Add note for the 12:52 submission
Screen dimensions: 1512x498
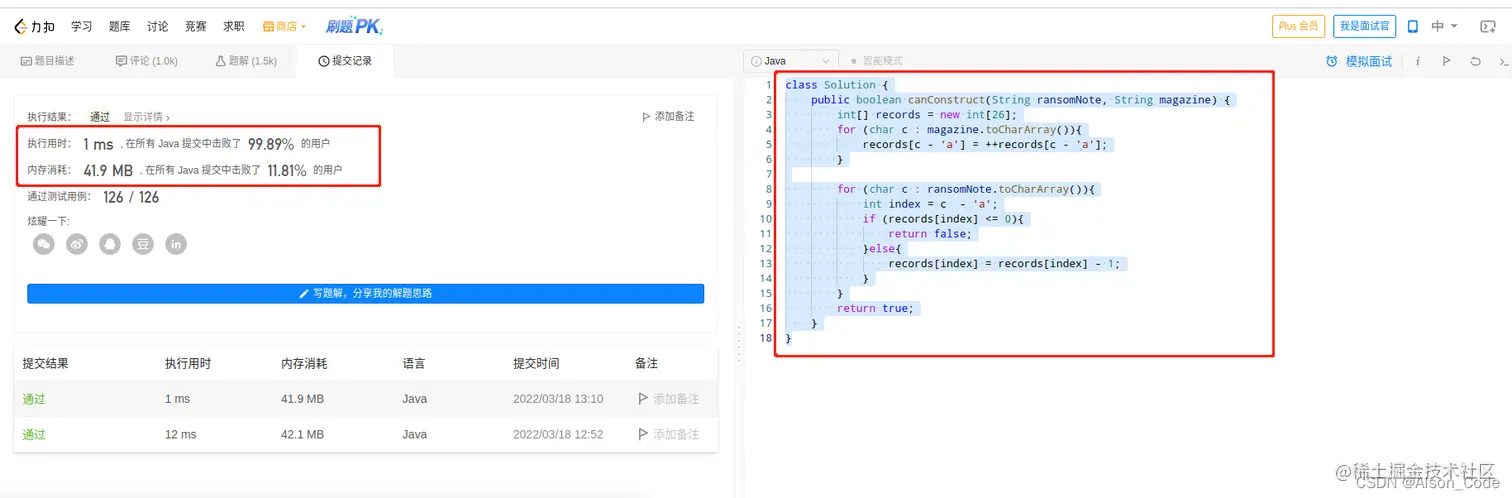[x=668, y=435]
